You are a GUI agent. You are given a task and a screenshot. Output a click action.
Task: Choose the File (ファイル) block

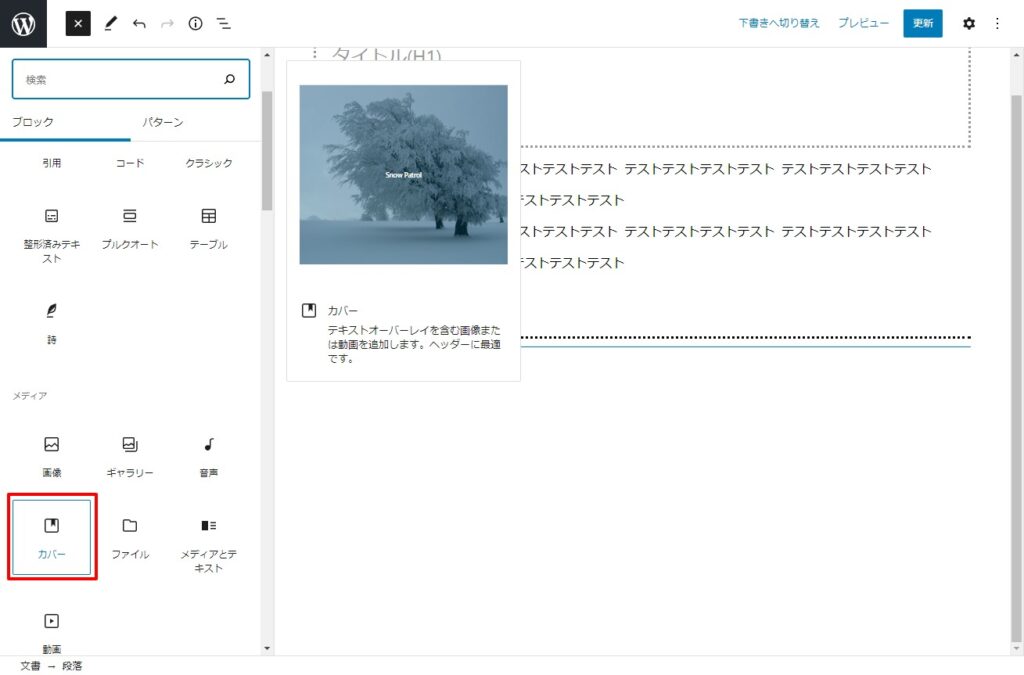(x=129, y=537)
